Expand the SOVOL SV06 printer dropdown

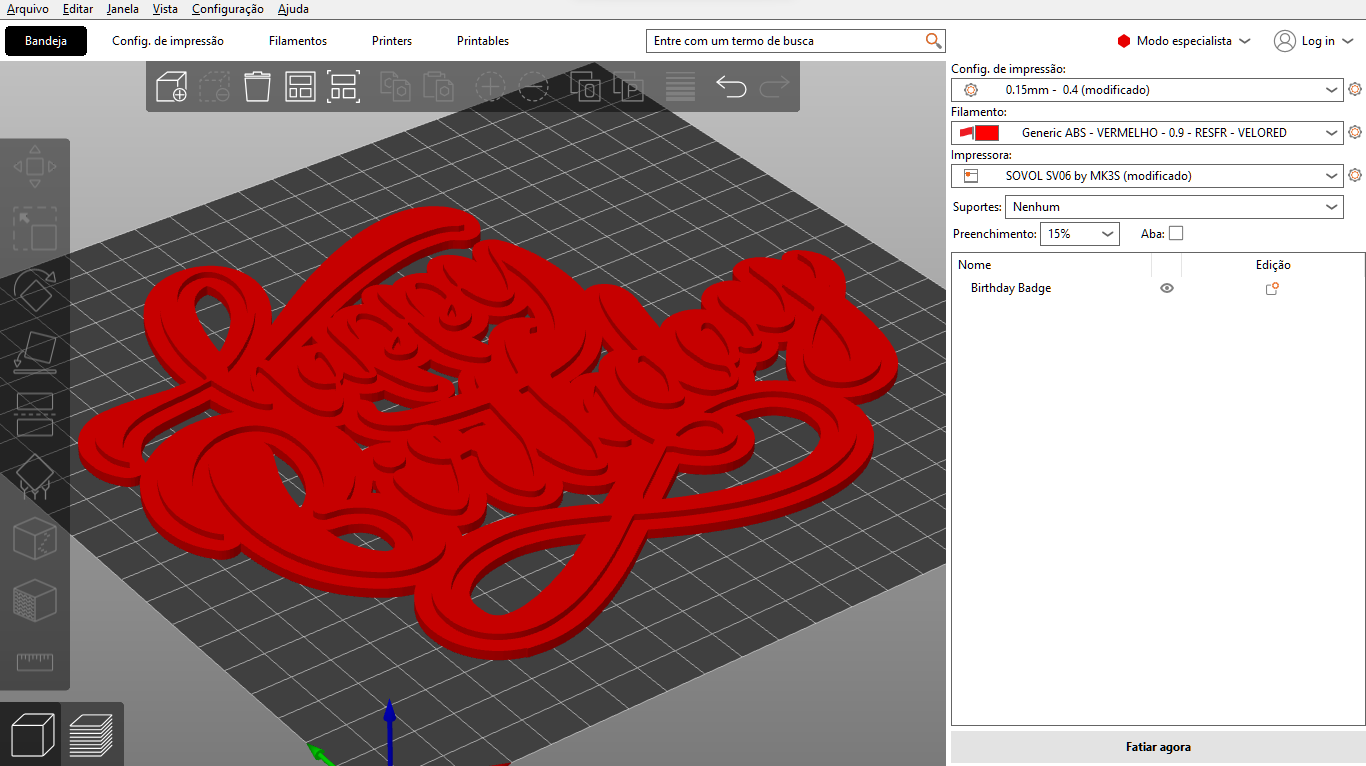tap(1332, 176)
